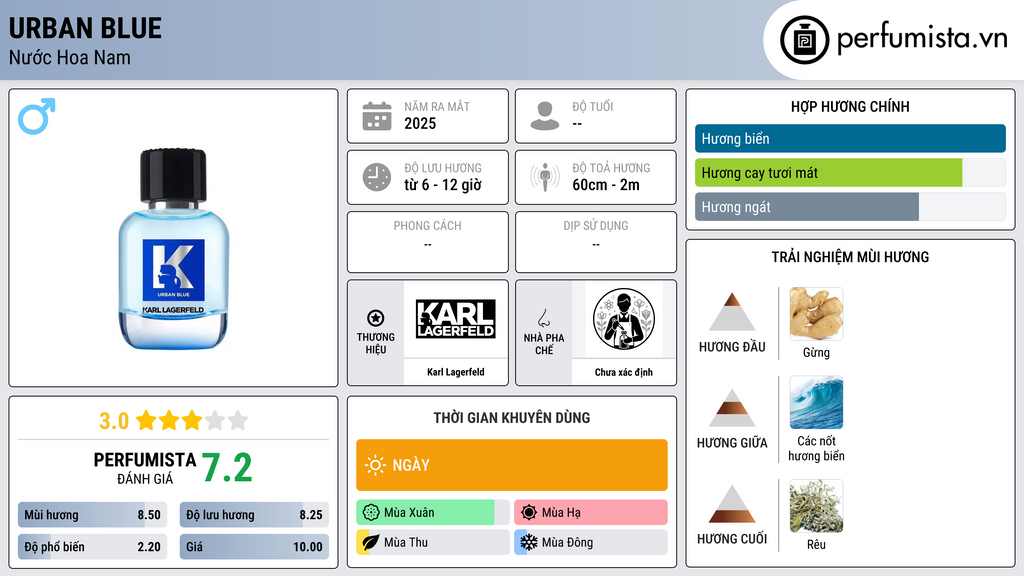Screen dimensions: 1024x576
Task: Click the clock icon for Độ lưu hương
Action: pyautogui.click(x=377, y=177)
